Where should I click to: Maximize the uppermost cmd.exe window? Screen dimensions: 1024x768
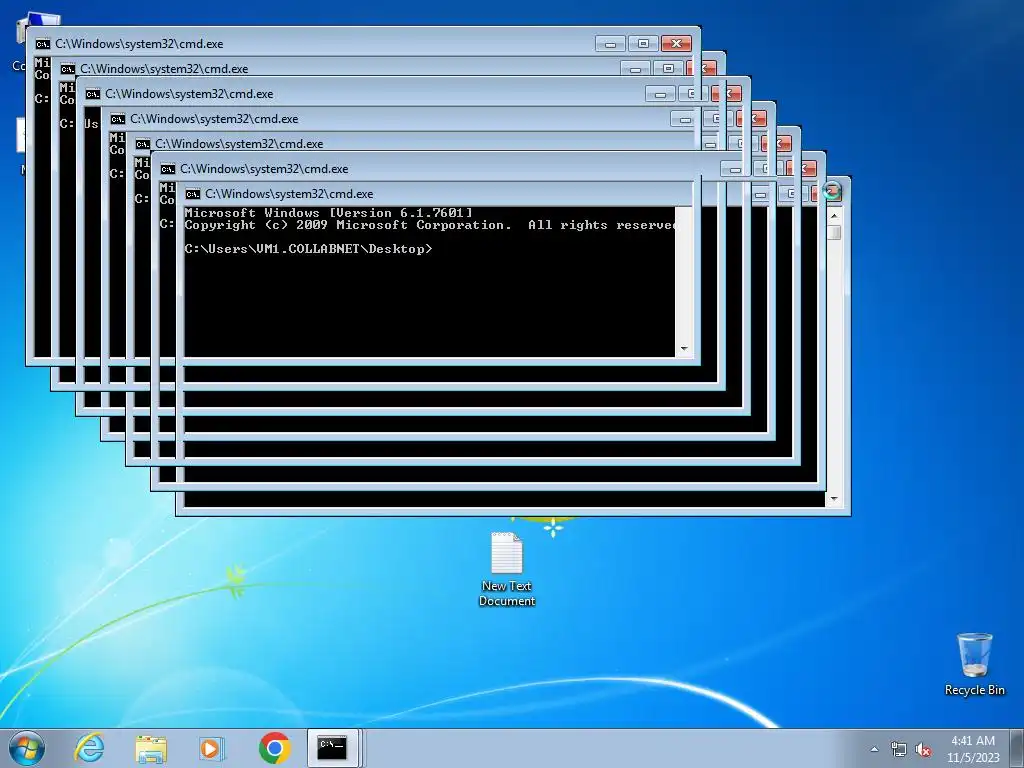[x=643, y=44]
